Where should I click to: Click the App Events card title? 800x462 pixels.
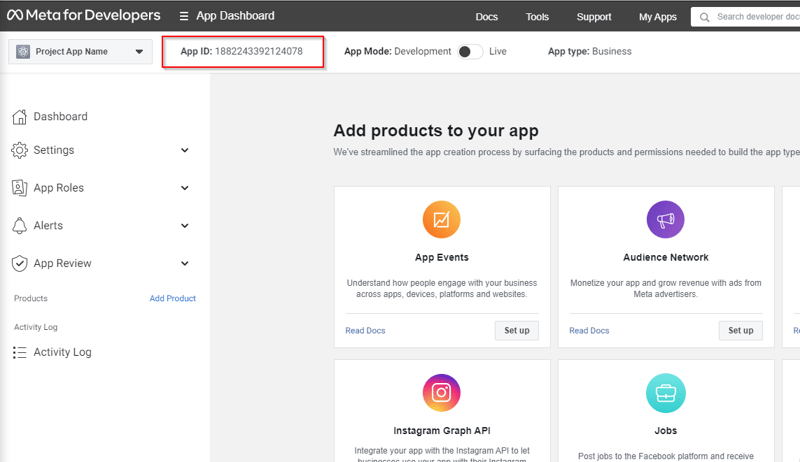click(x=442, y=258)
